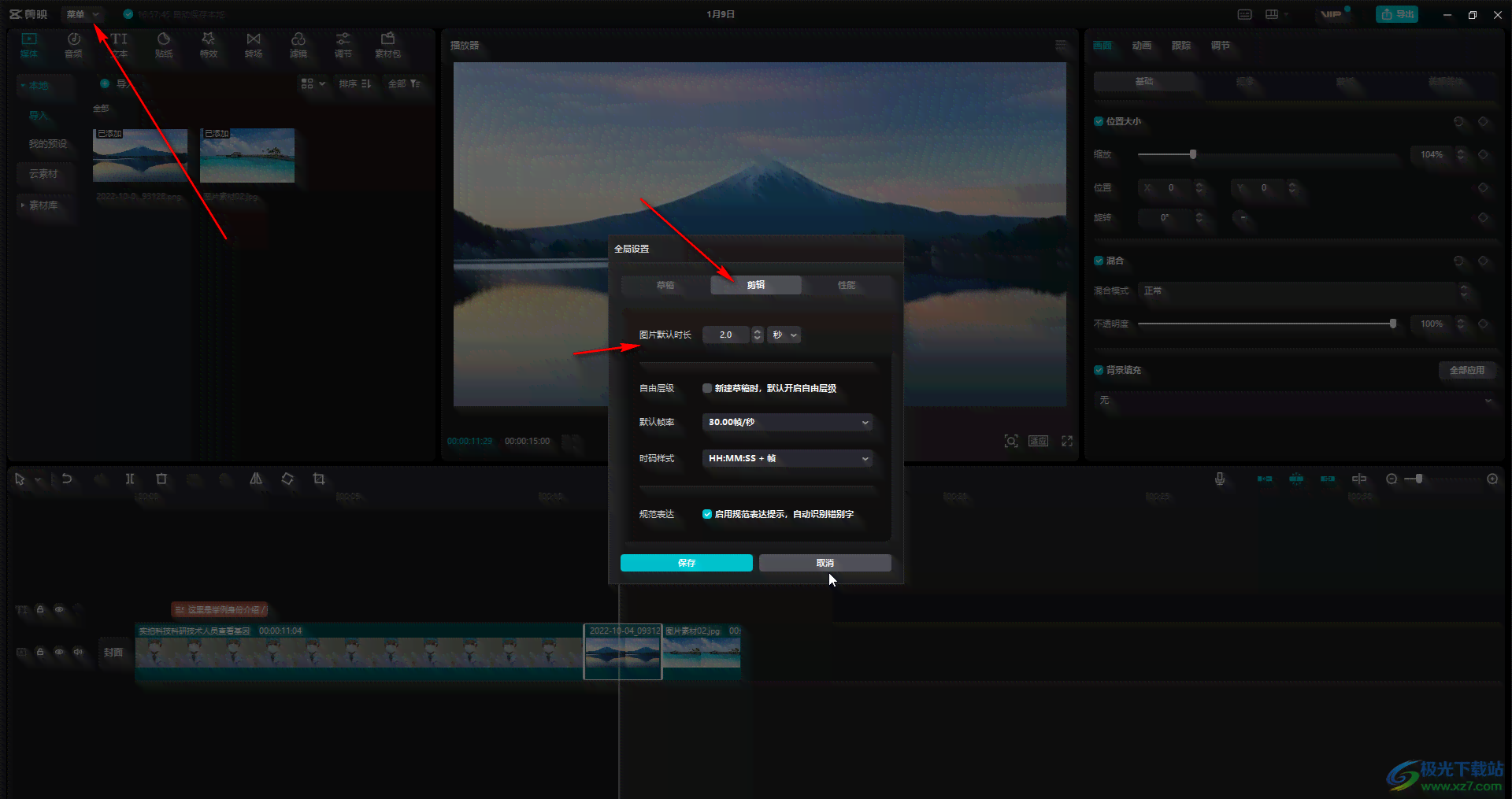The image size is (1512, 799).
Task: Click the 取消 (Cancel) button
Action: coord(825,563)
